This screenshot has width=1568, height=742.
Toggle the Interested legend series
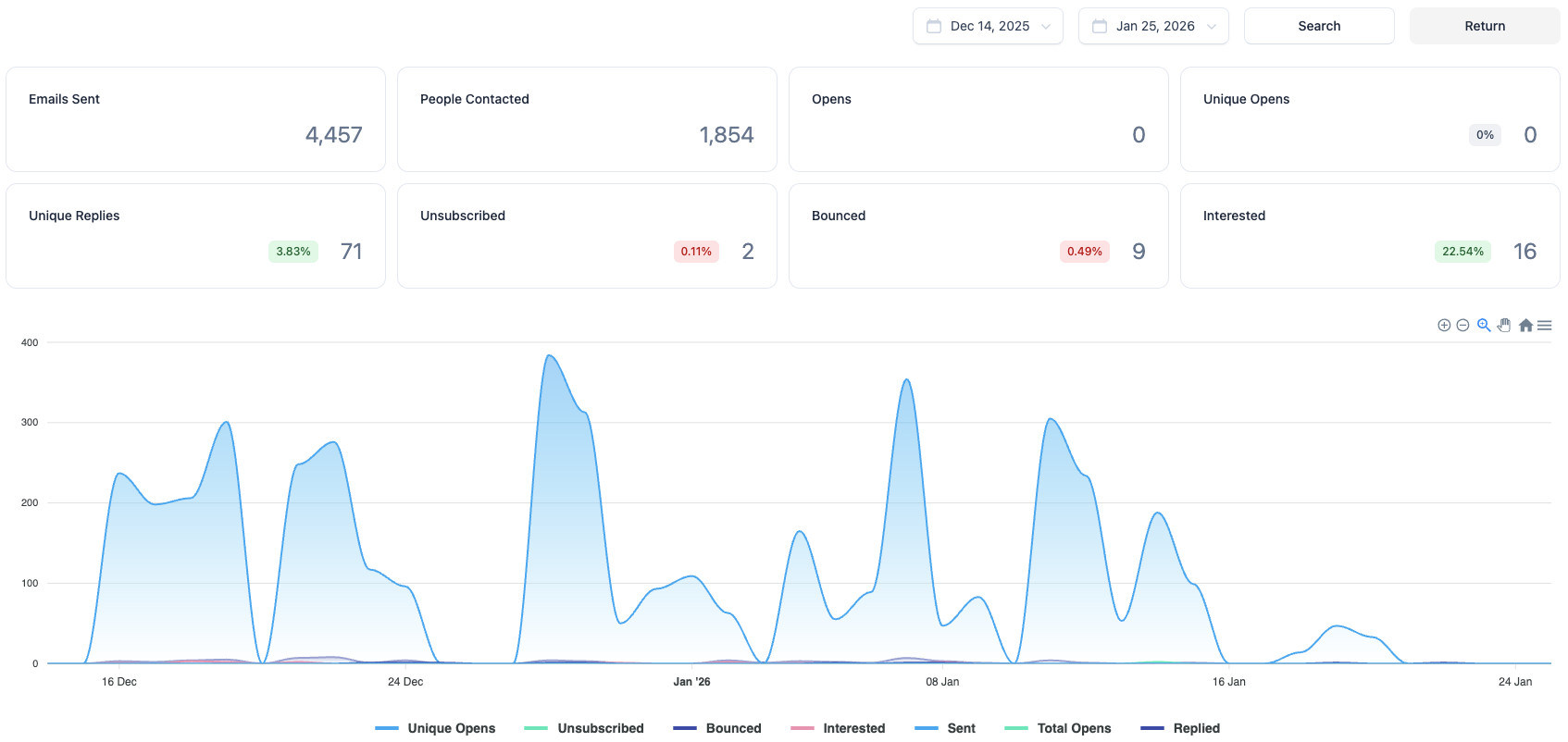838,728
